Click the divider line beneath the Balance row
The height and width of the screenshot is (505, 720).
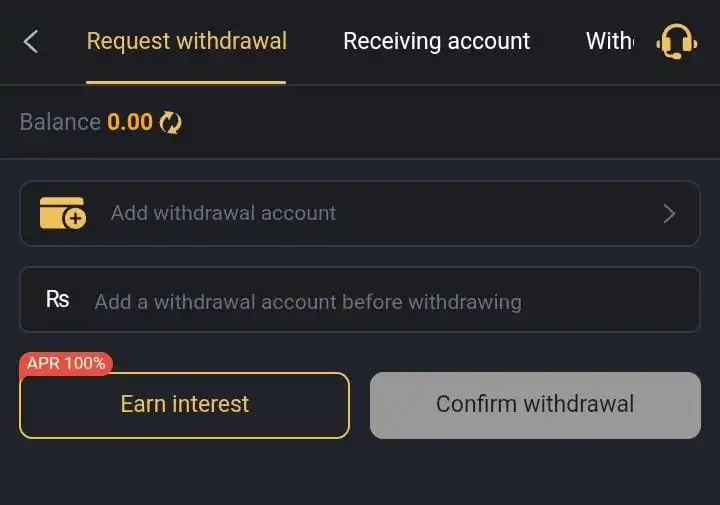pyautogui.click(x=360, y=159)
